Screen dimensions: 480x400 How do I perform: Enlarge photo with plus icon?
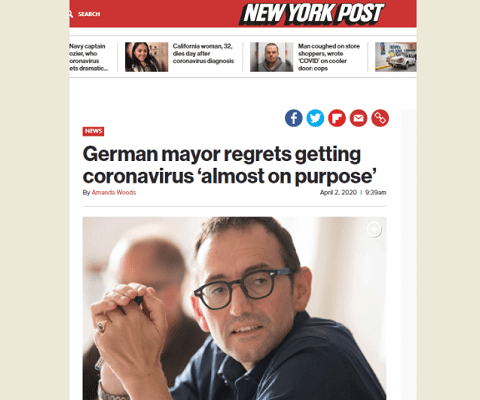tap(374, 229)
